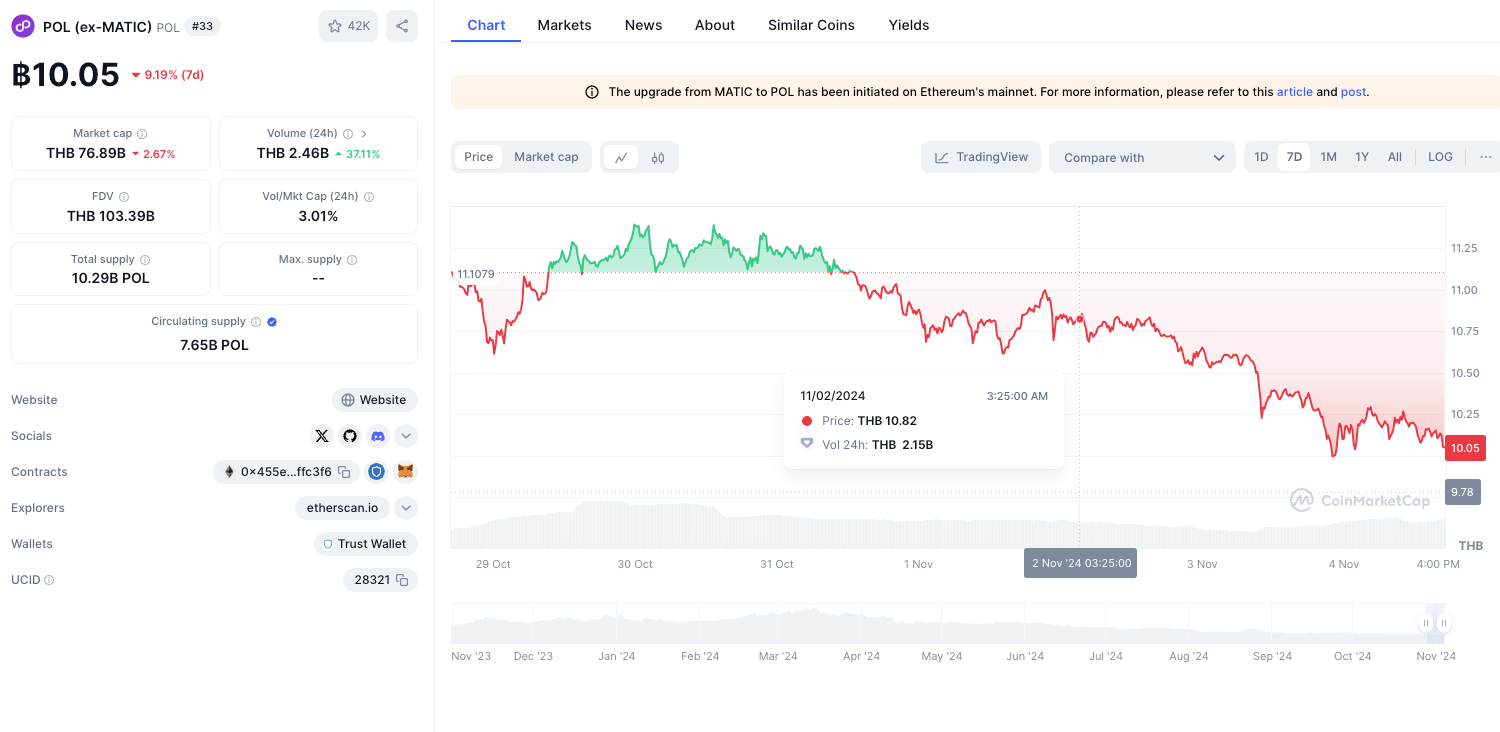Add POL to watchlist via the star icon
This screenshot has width=1500, height=732.
tap(348, 26)
